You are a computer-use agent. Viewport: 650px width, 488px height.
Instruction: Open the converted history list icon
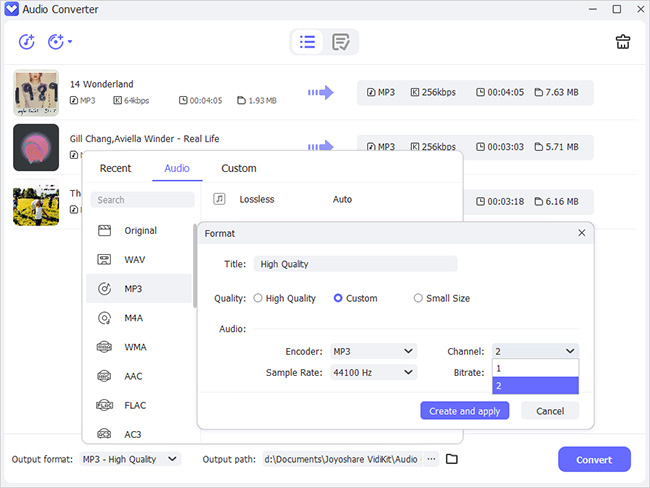click(341, 42)
